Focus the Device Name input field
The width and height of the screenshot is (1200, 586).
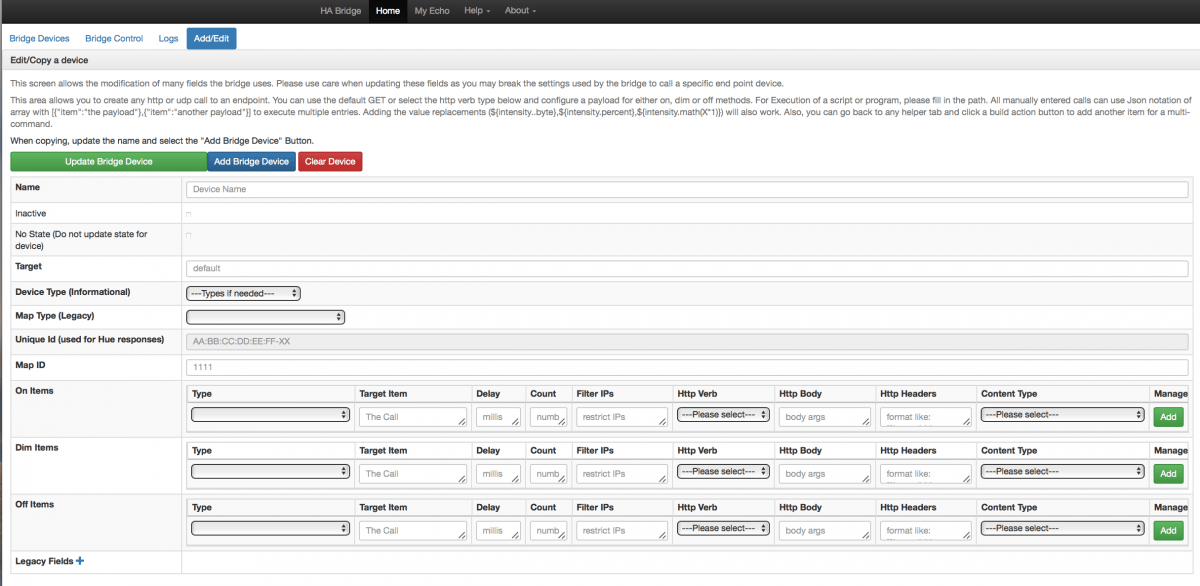686,189
